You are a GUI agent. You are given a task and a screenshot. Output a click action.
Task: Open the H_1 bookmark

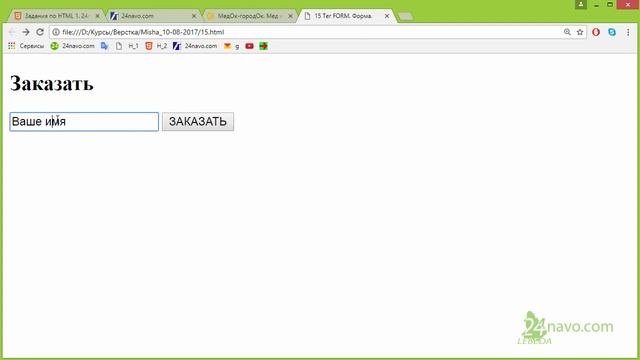pos(127,46)
